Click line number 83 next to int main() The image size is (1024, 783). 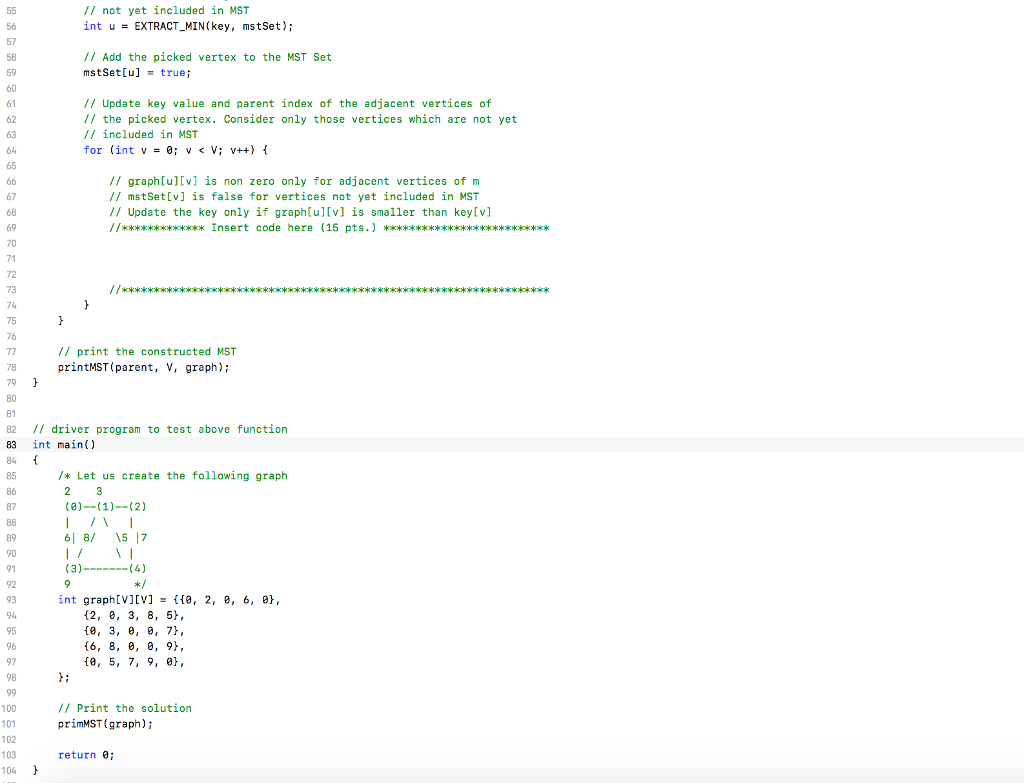[11, 444]
